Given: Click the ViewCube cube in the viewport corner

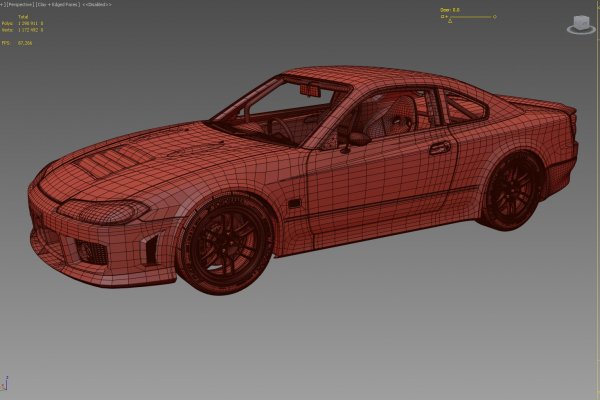Looking at the screenshot, I should pos(580,21).
